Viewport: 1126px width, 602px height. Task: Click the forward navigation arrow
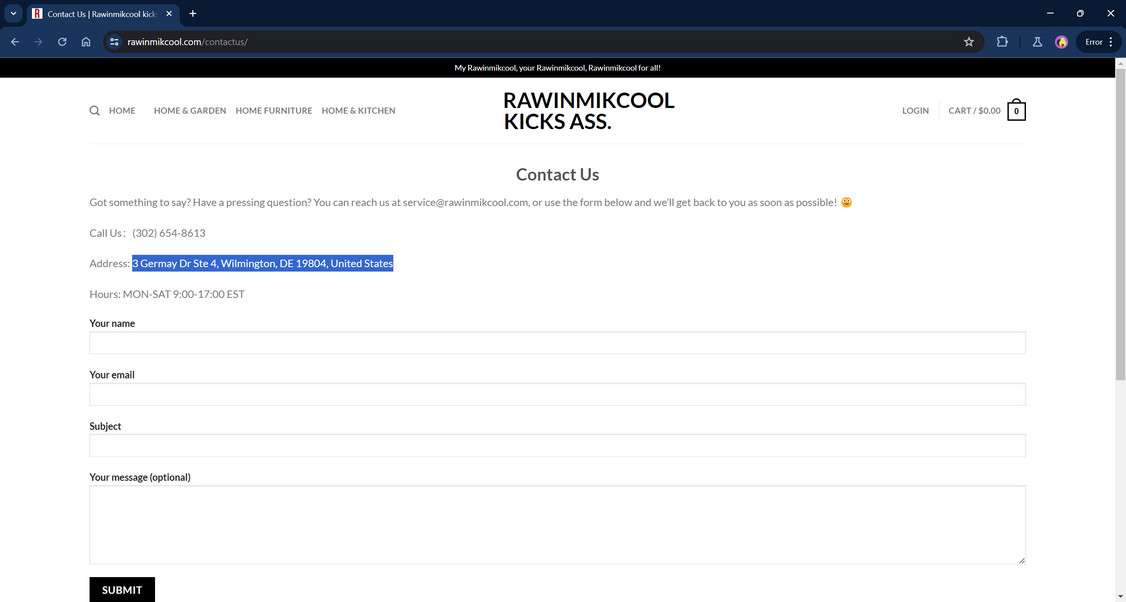click(38, 42)
